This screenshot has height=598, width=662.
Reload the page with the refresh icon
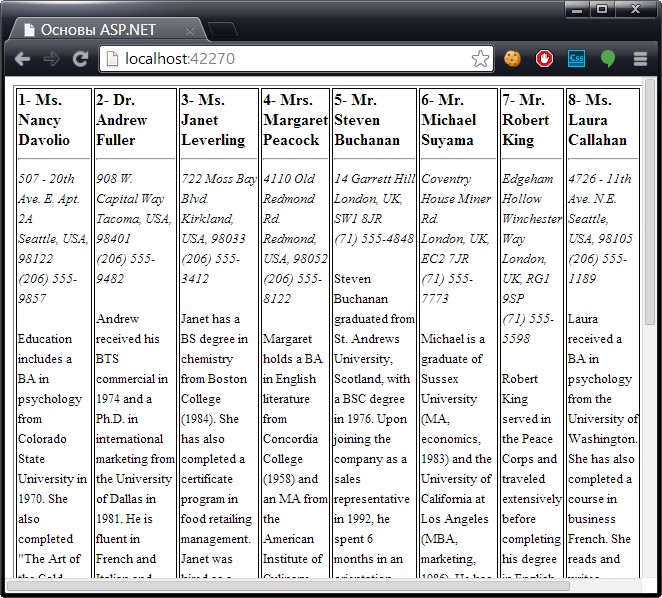(80, 59)
